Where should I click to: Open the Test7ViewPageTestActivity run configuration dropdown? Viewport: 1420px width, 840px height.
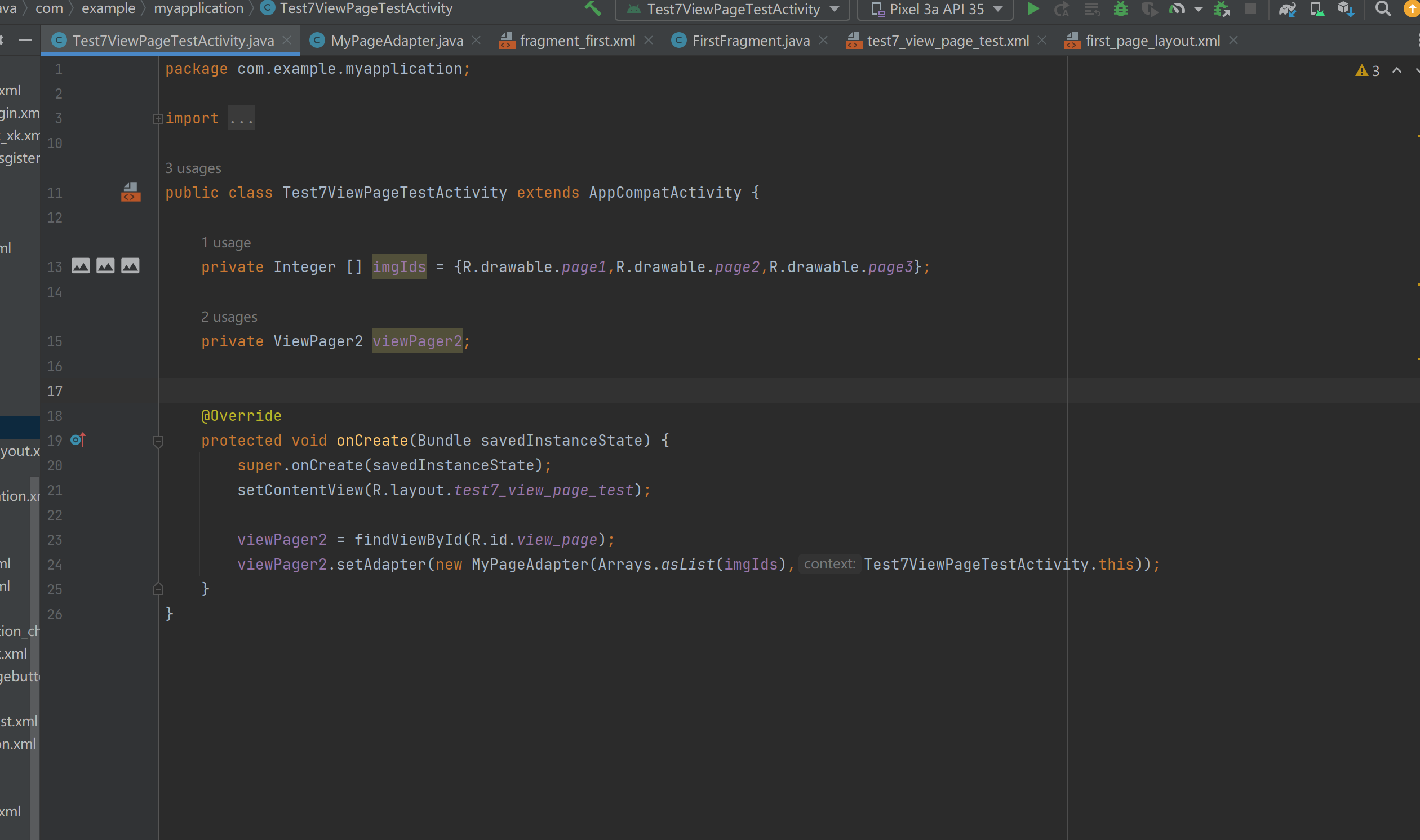tap(733, 9)
